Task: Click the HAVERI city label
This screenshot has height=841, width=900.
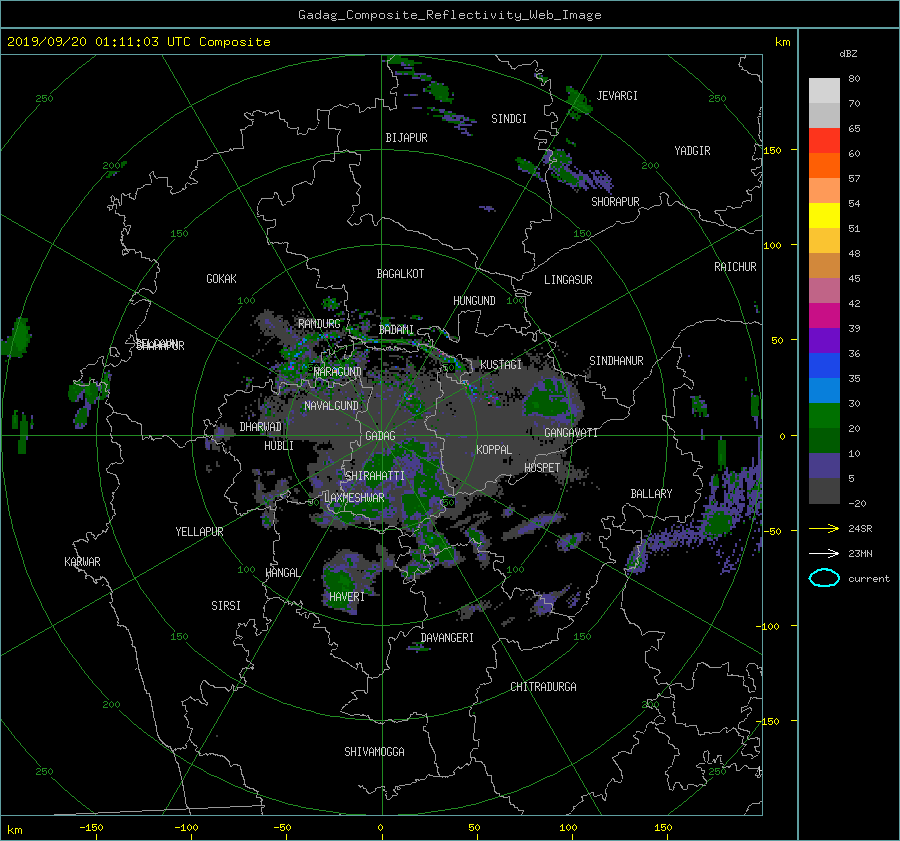Action: coord(347,597)
